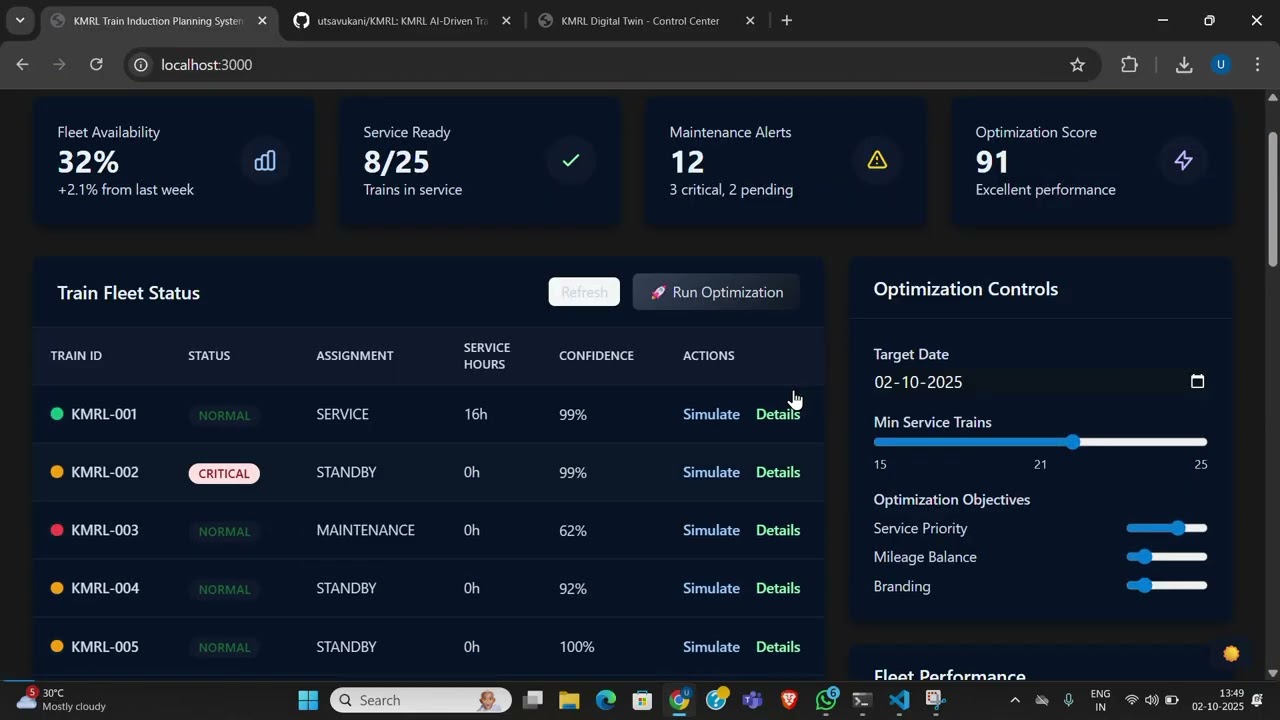Click the MAINTENANCE assignment cell
This screenshot has height=720, width=1280.
tap(366, 530)
